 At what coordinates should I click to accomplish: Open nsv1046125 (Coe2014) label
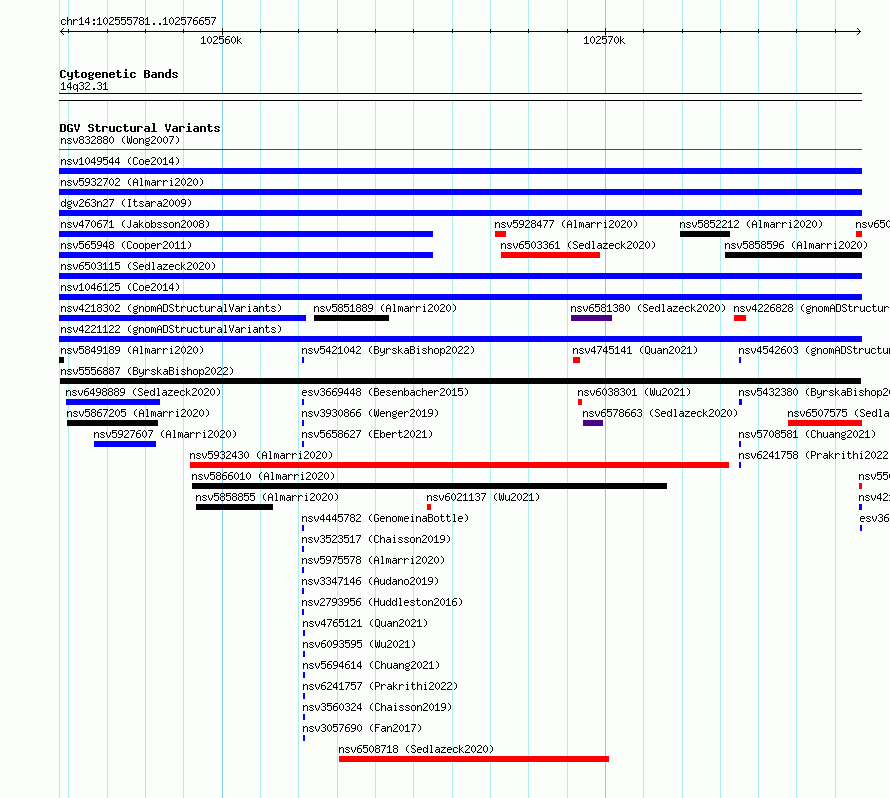120,287
